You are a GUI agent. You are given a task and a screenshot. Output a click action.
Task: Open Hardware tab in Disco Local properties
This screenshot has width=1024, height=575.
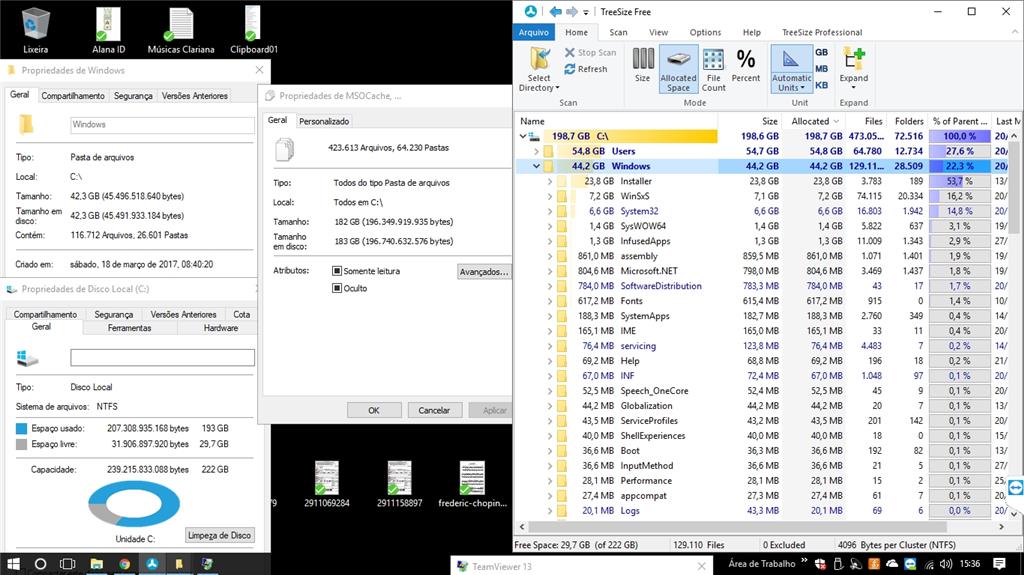coord(221,328)
